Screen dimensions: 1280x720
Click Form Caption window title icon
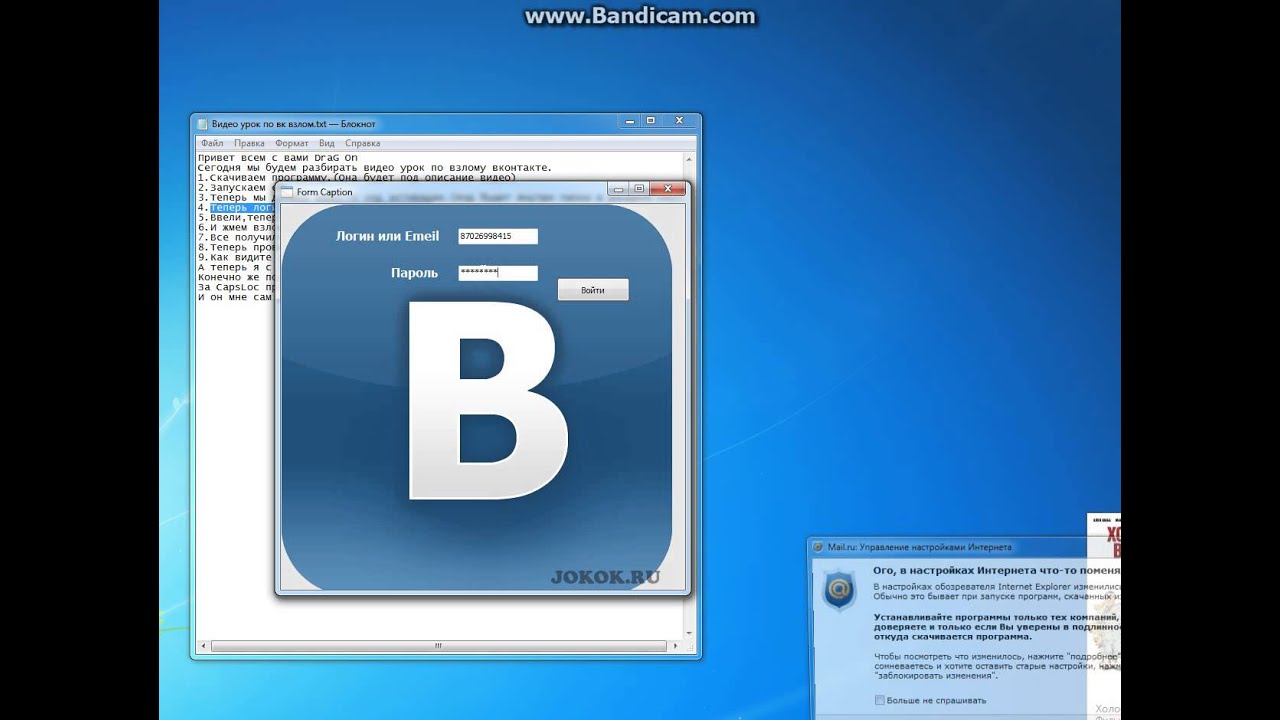287,192
